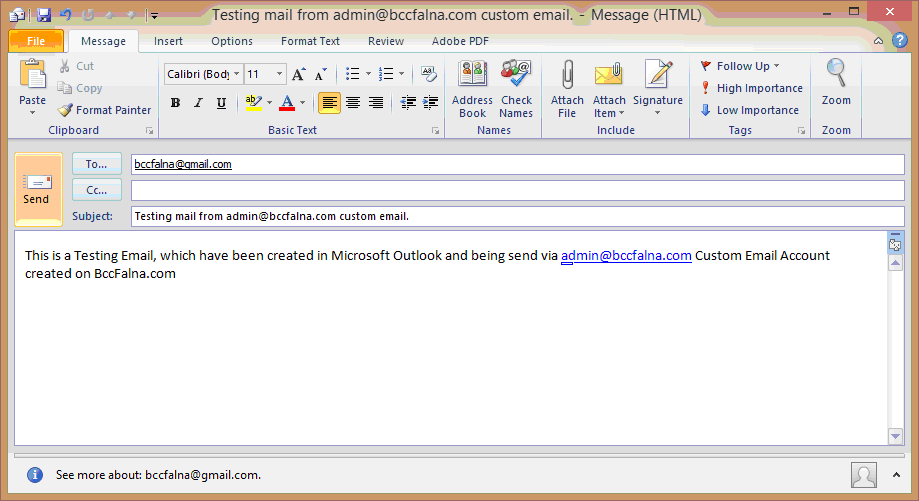This screenshot has height=501, width=919.
Task: Click in the Subject field
Action: click(x=518, y=216)
